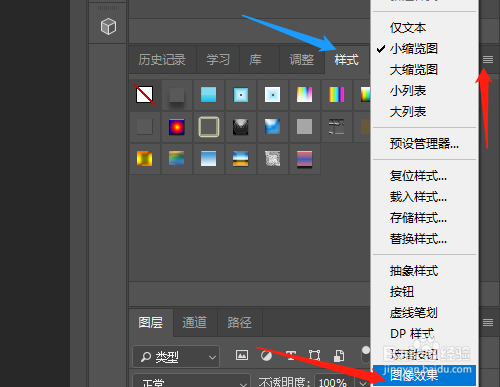Apply the pastel rainbow gradient style
Viewport: 500px width, 387px height.
304,95
